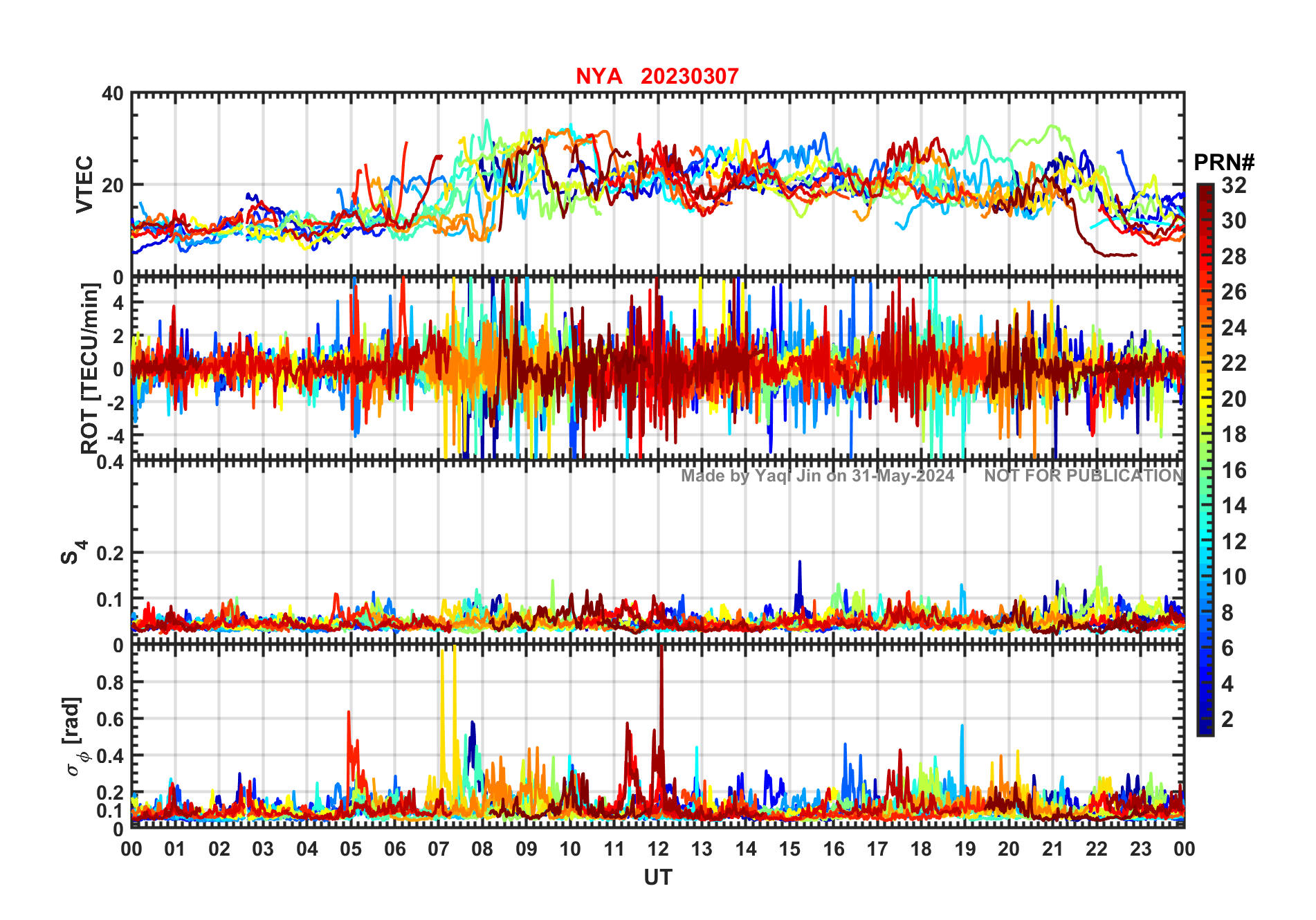Click the sigma-phi axis tick label 0.8

110,682
